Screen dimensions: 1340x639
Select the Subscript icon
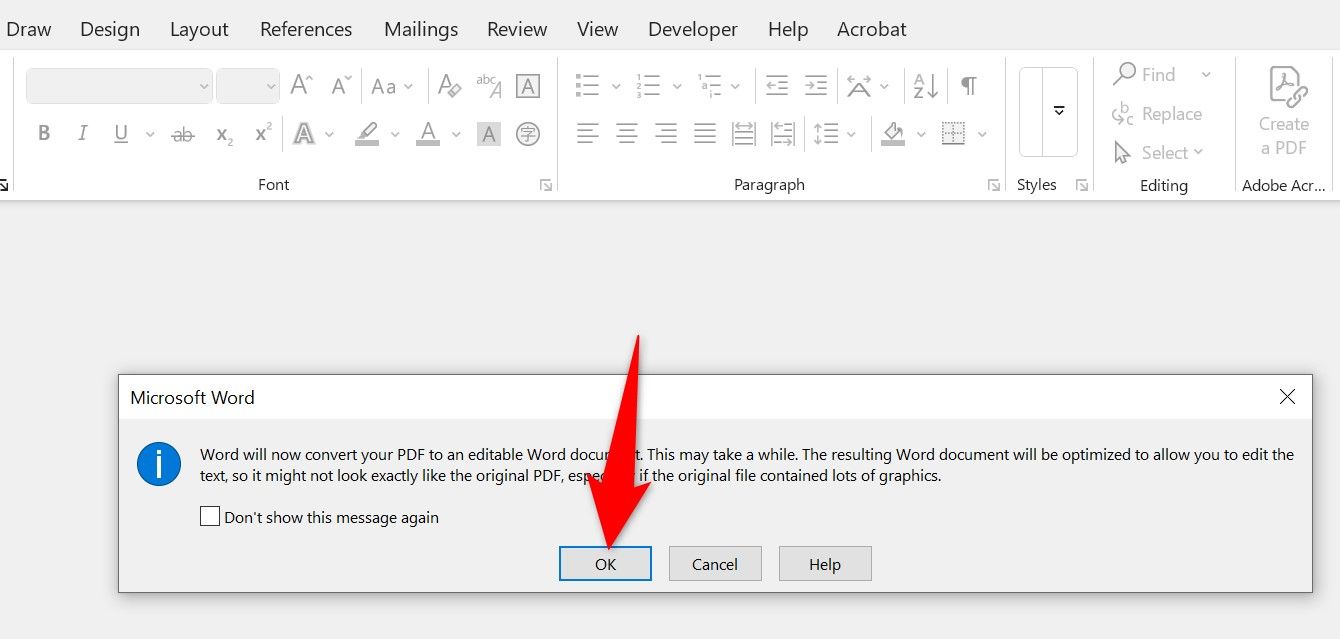tap(222, 133)
